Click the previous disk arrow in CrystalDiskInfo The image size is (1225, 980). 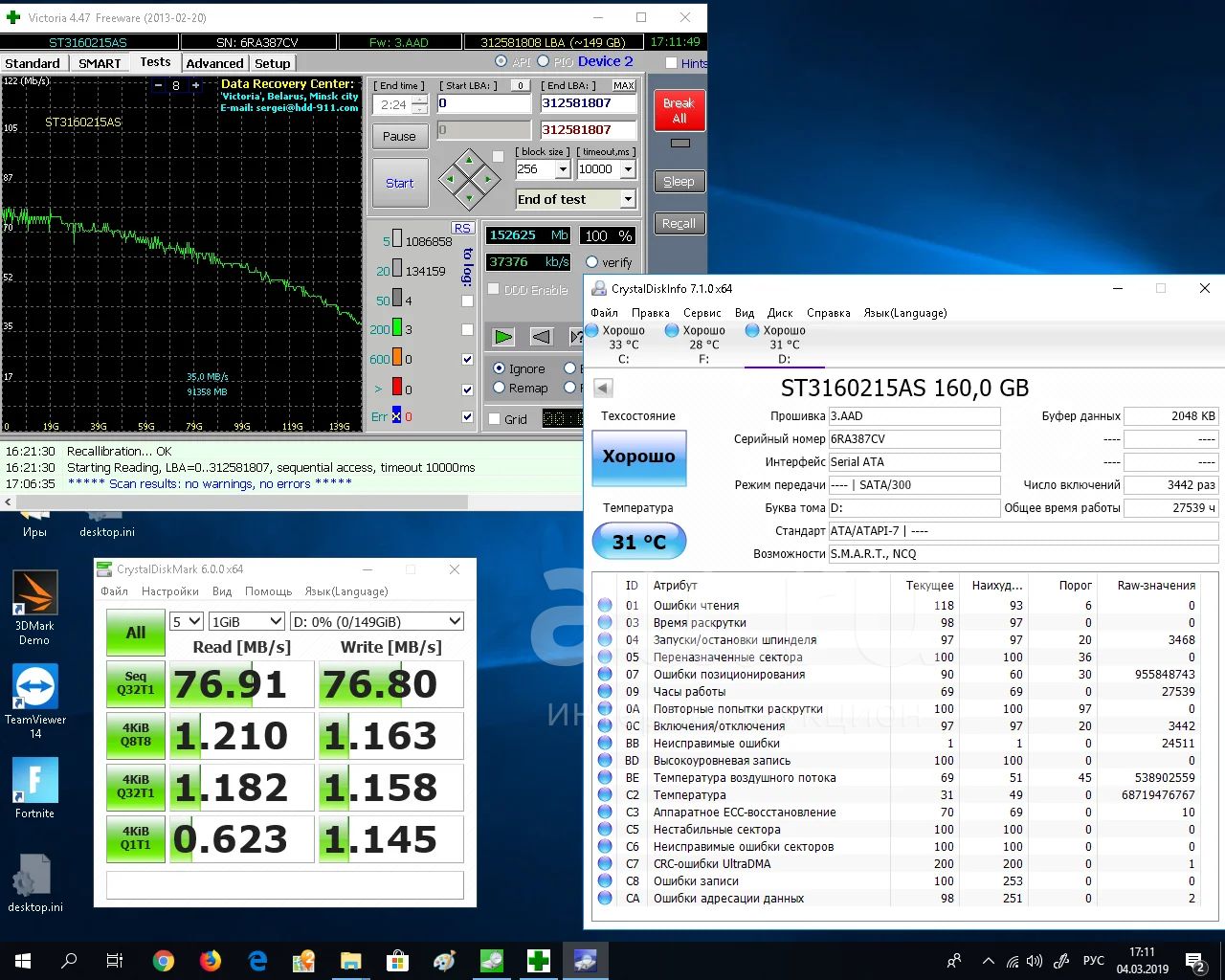pos(603,388)
